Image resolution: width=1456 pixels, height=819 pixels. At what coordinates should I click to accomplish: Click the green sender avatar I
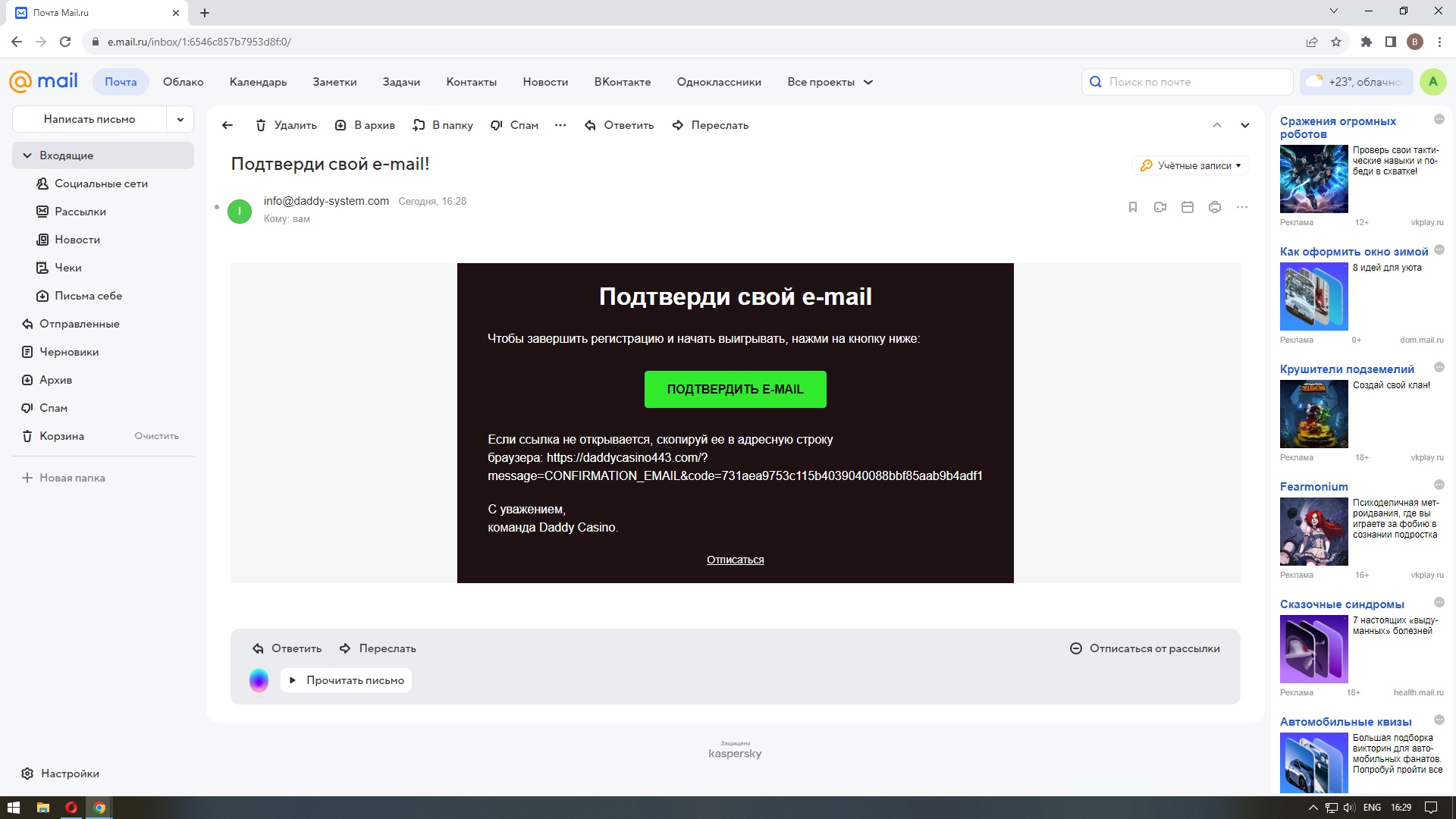[240, 211]
